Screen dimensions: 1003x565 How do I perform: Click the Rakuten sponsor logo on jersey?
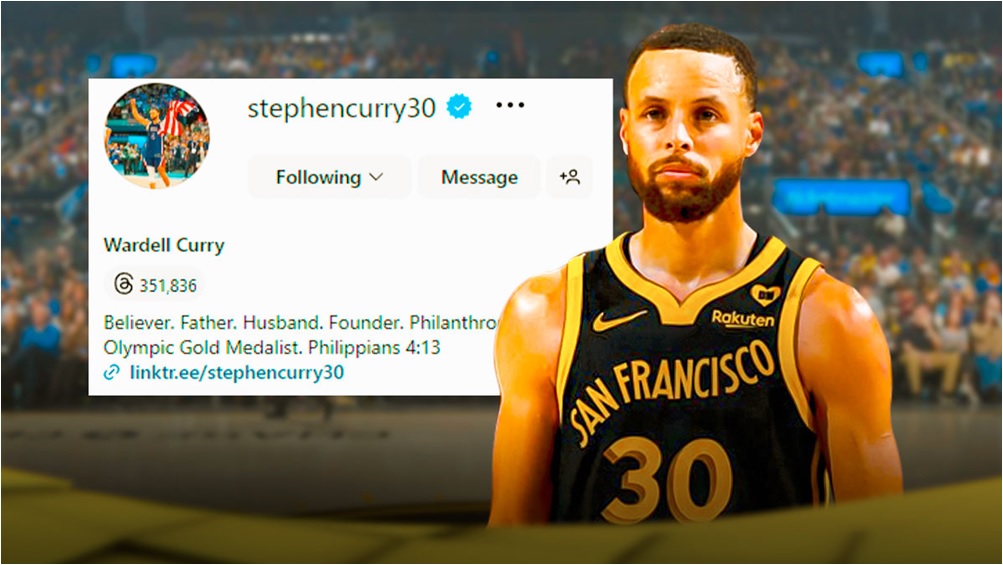click(743, 318)
